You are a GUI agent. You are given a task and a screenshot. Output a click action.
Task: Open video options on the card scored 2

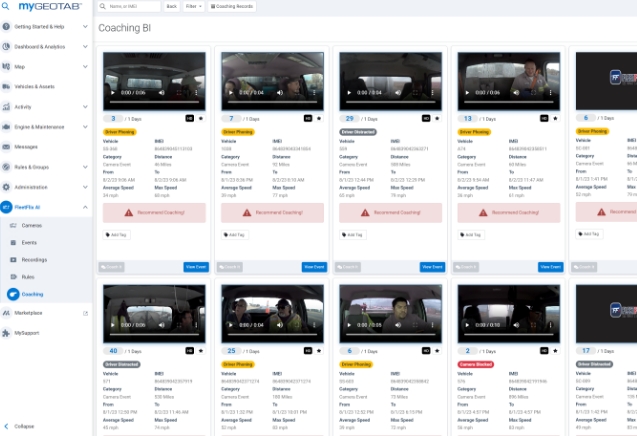tap(550, 325)
